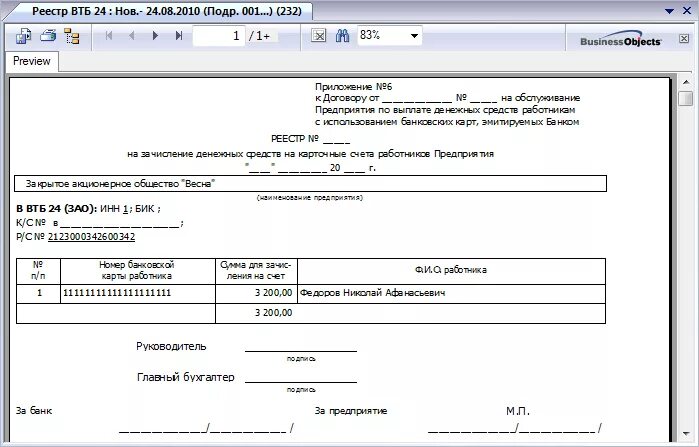Screen dimensions: 699x447
Task: Click 'В ВТБ 24 (ЗАО):' bold text
Action: [x=57, y=209]
